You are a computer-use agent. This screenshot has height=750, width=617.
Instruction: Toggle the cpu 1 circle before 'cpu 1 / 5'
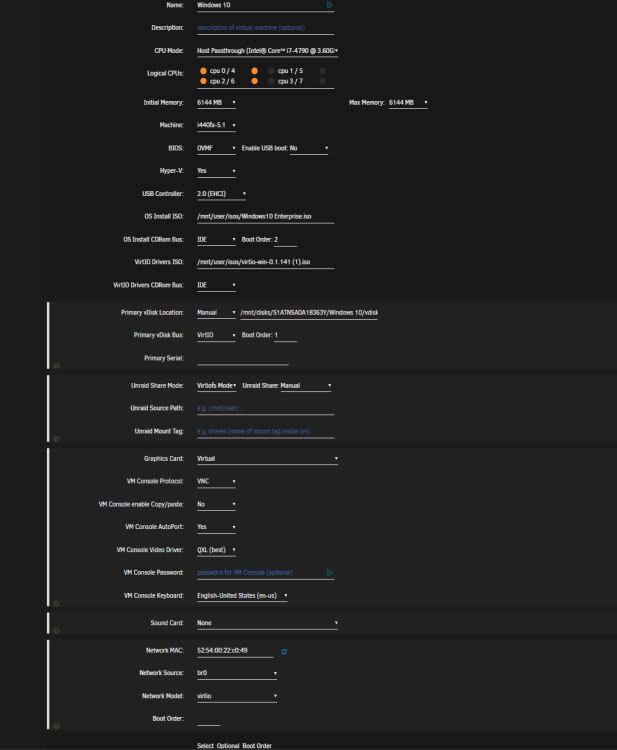tap(271, 71)
